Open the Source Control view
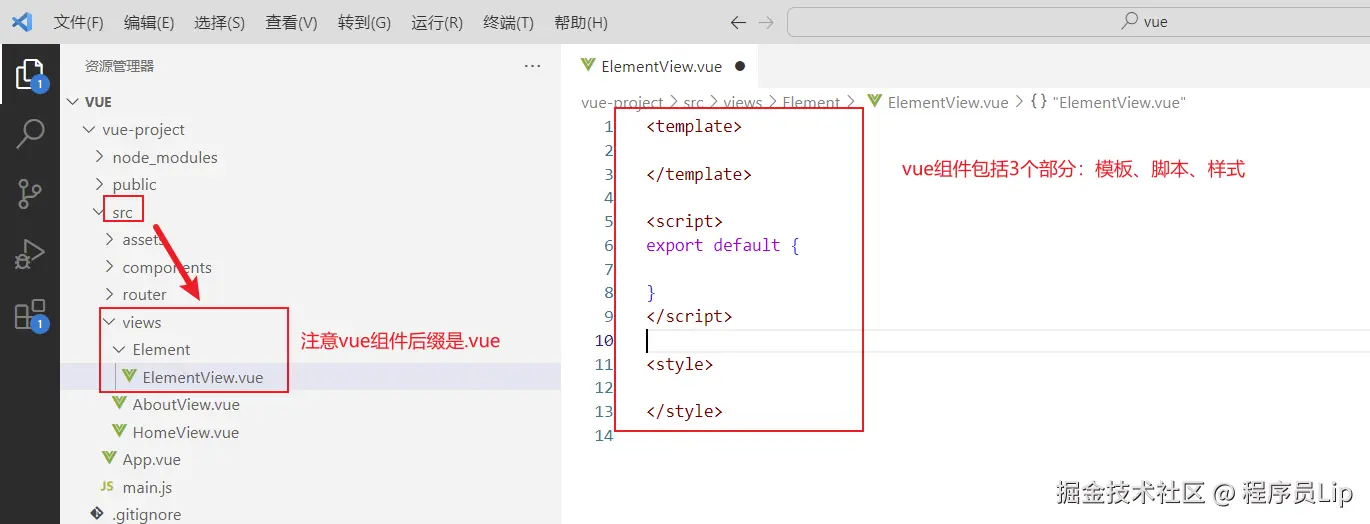Image resolution: width=1370 pixels, height=524 pixels. coord(30,194)
